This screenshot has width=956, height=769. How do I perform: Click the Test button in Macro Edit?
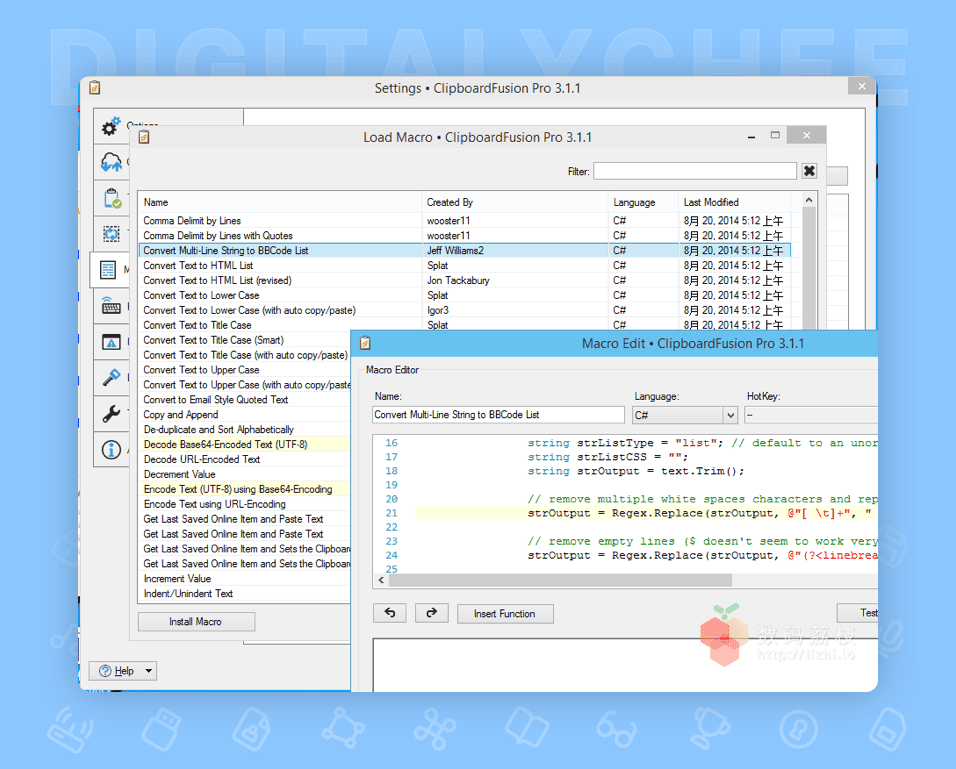(x=858, y=613)
